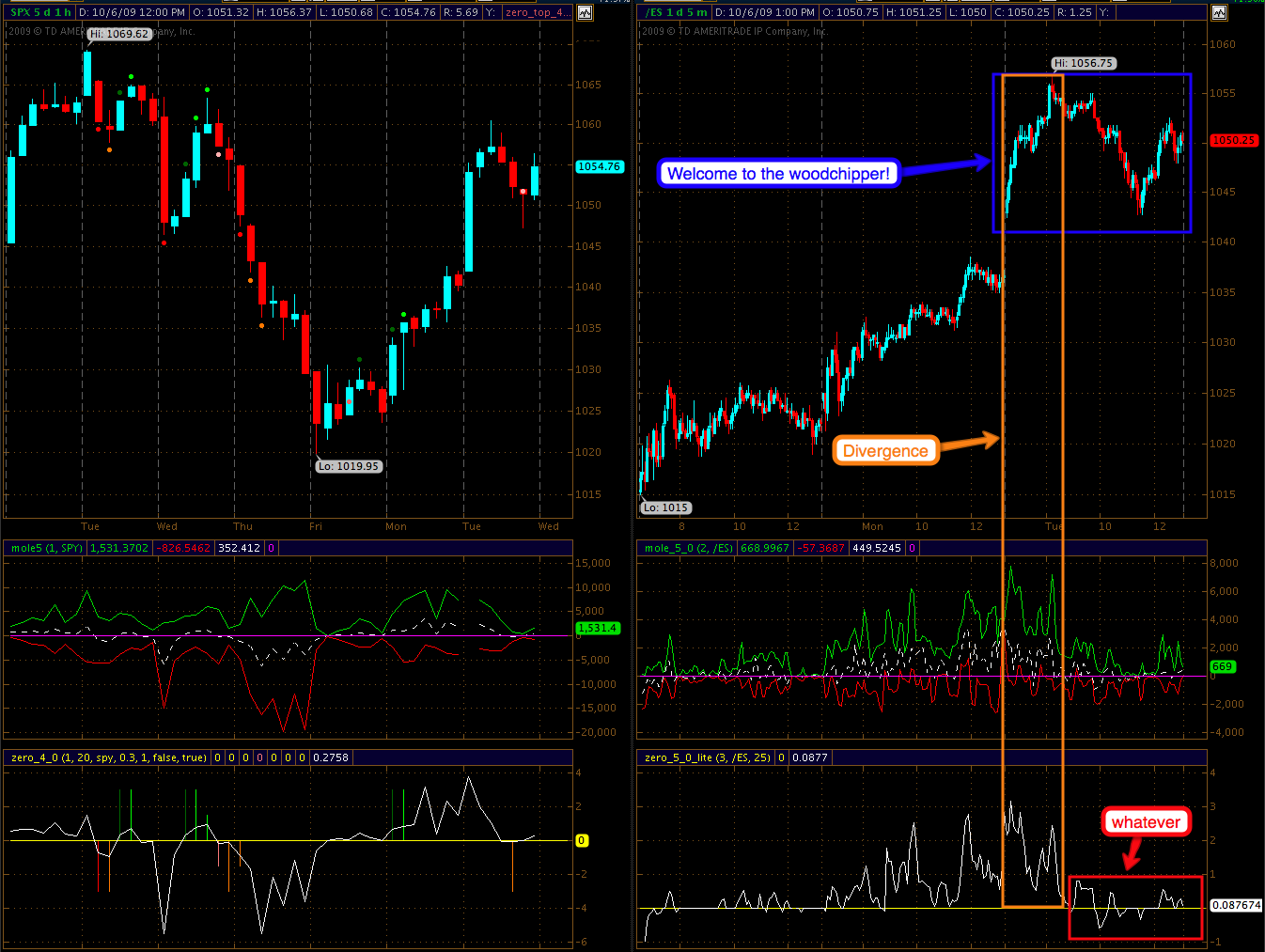Click the Lo: 1015 bubble on /ES chart

666,507
